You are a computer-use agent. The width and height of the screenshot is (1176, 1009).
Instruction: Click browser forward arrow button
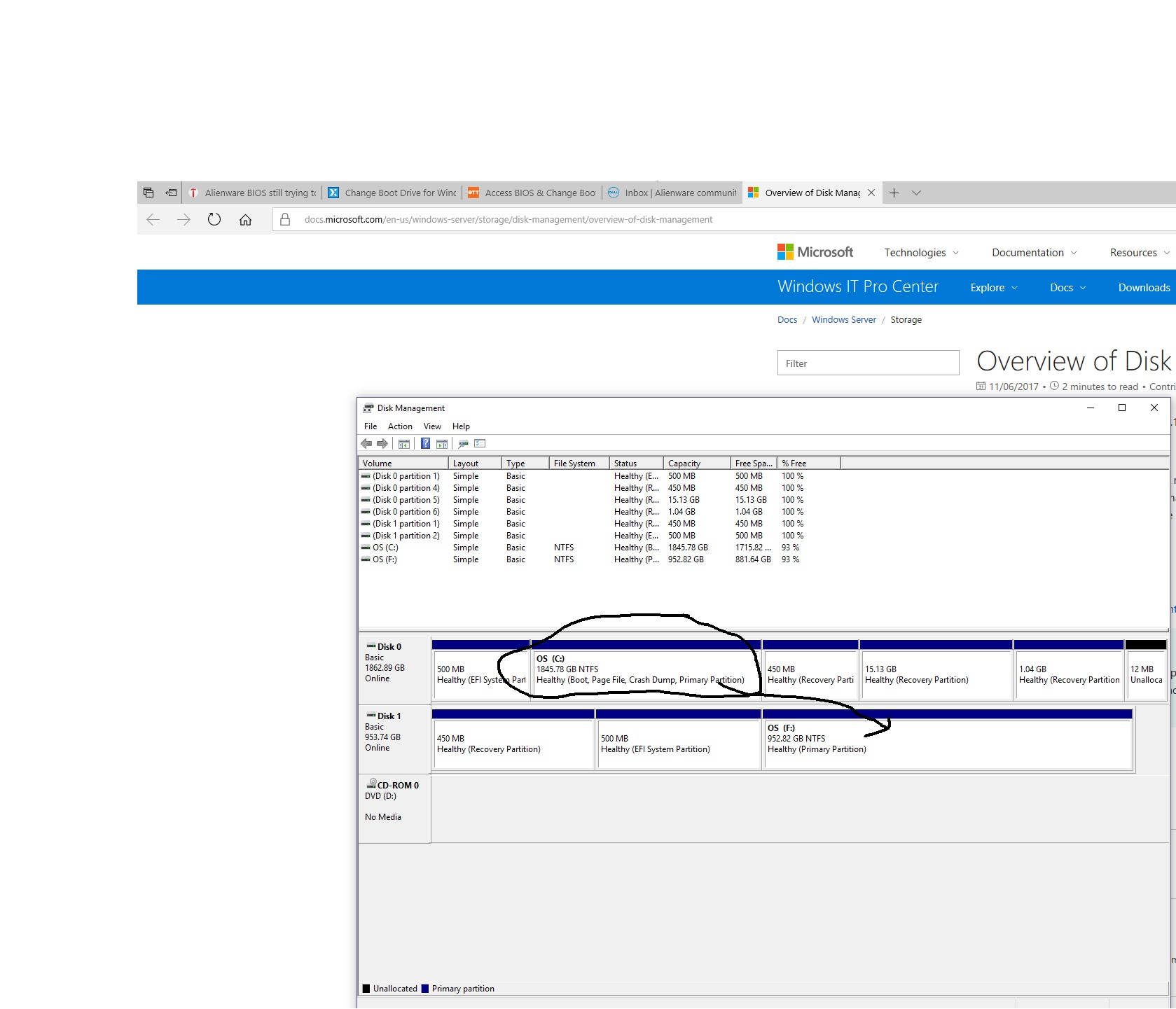point(184,220)
